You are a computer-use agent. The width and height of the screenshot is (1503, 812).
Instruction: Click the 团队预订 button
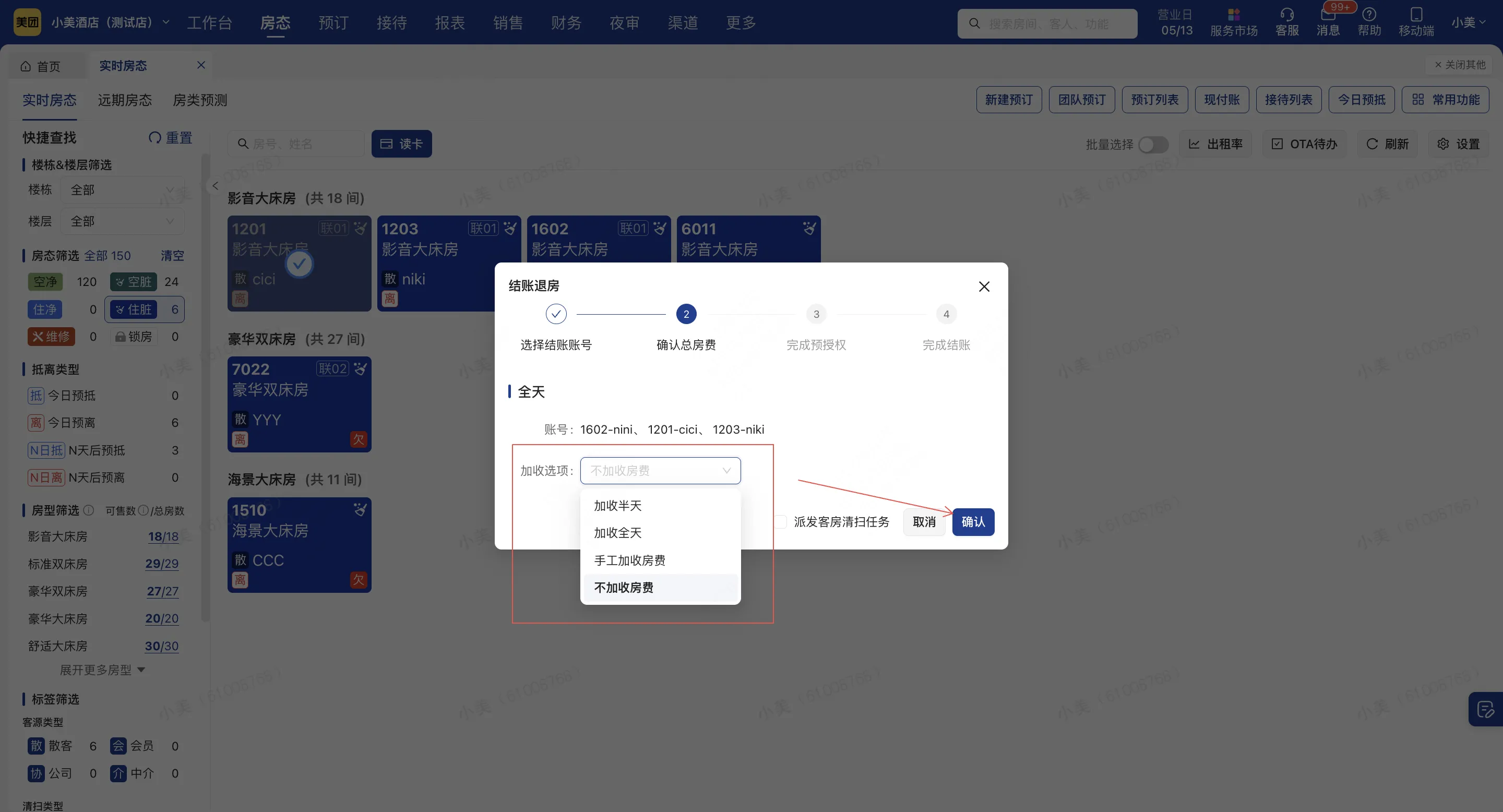1082,100
